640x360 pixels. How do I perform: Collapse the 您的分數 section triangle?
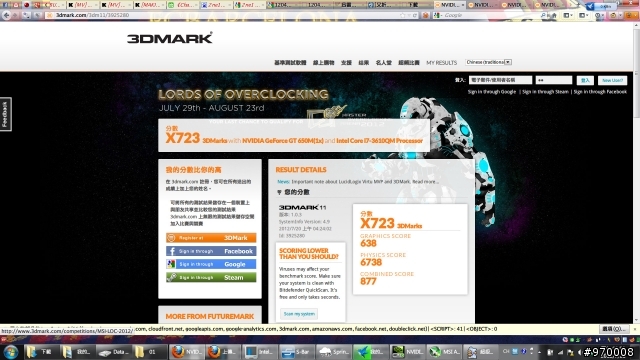click(x=279, y=192)
